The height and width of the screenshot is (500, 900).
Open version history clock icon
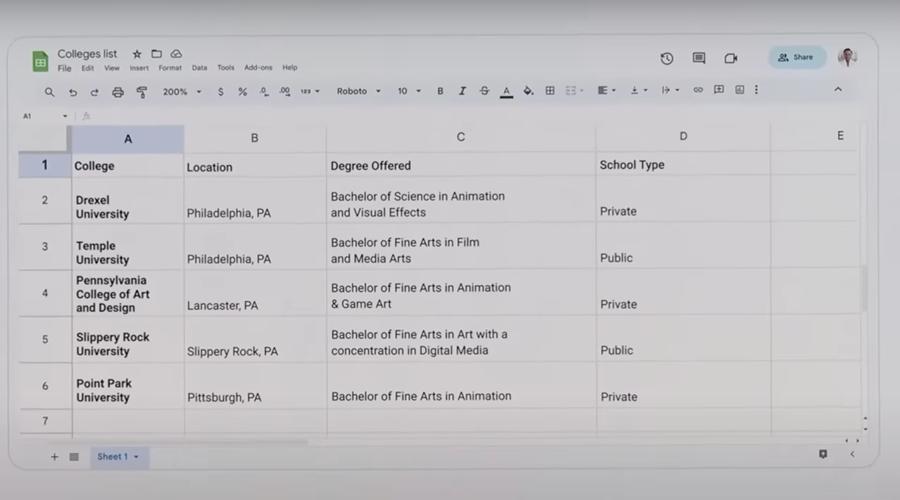[666, 58]
